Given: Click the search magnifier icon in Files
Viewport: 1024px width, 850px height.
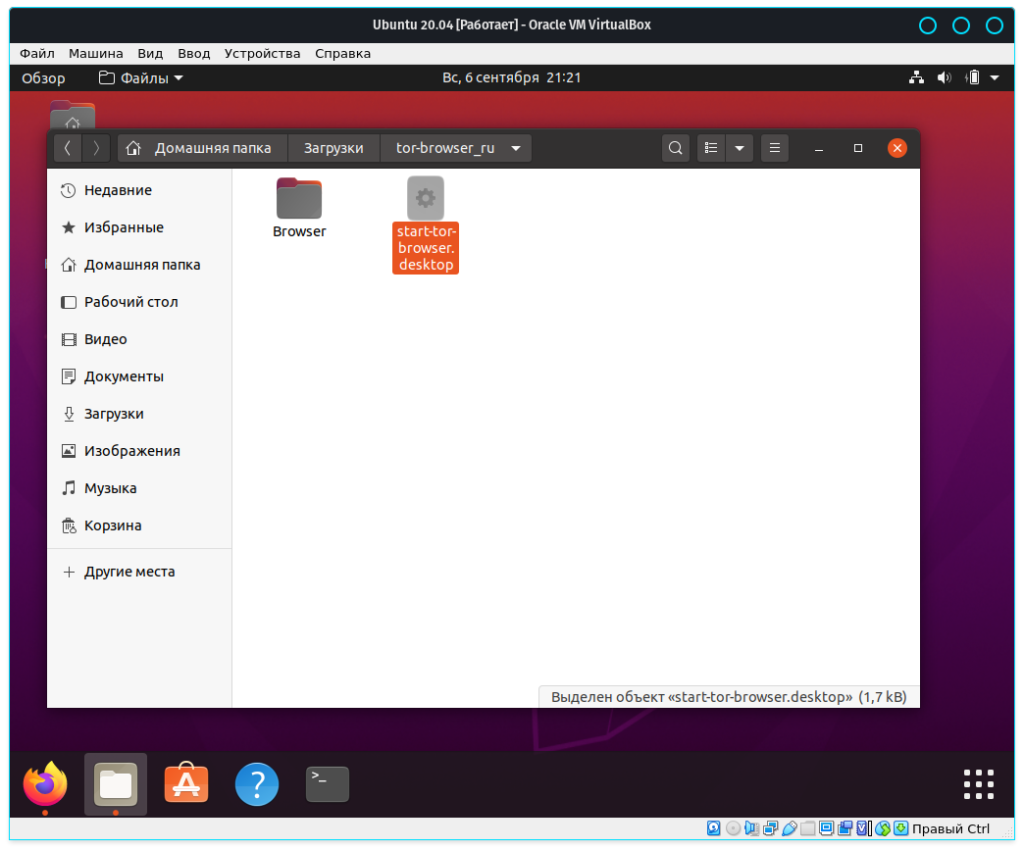Looking at the screenshot, I should coord(676,148).
